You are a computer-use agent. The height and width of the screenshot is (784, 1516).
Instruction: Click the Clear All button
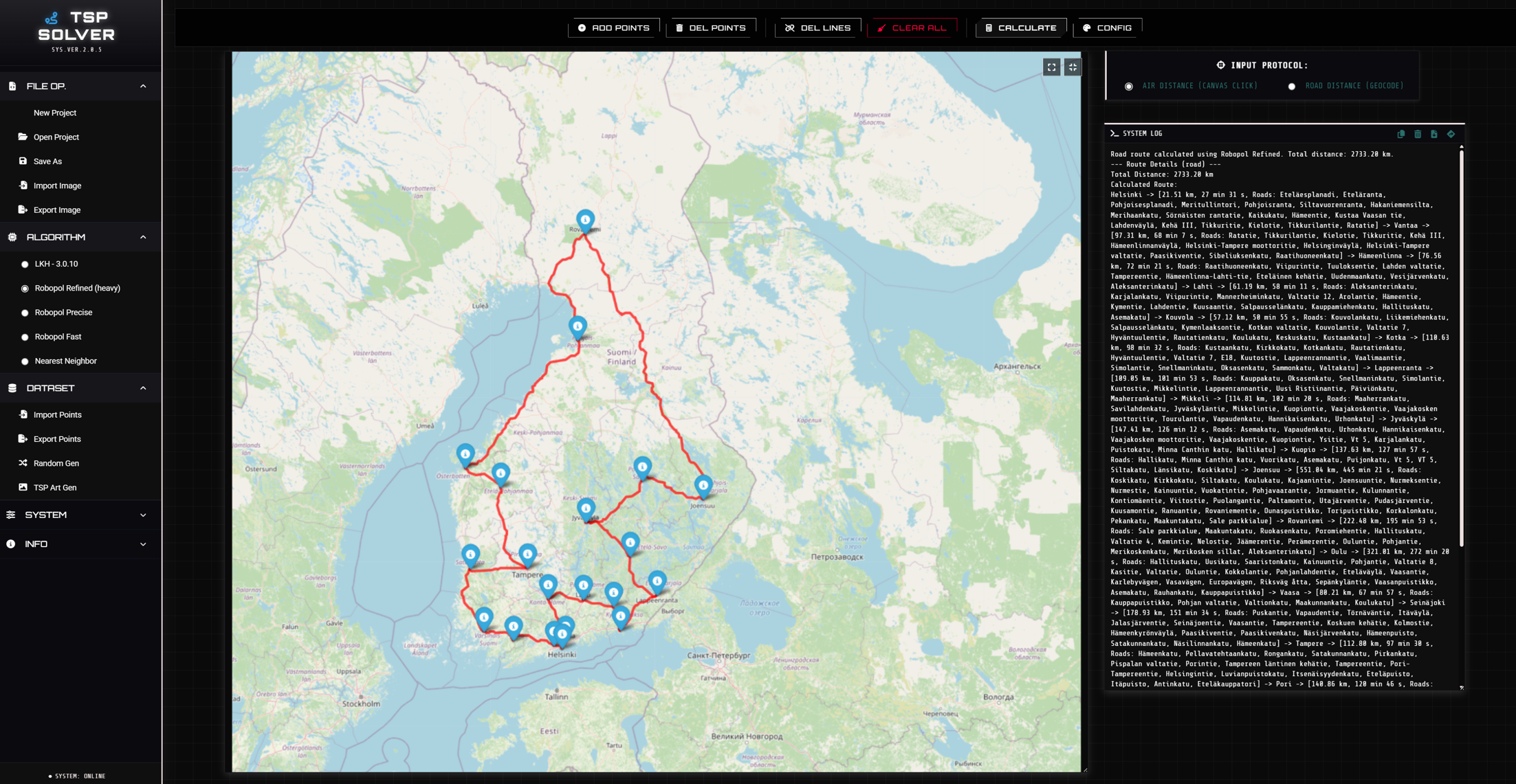(912, 28)
